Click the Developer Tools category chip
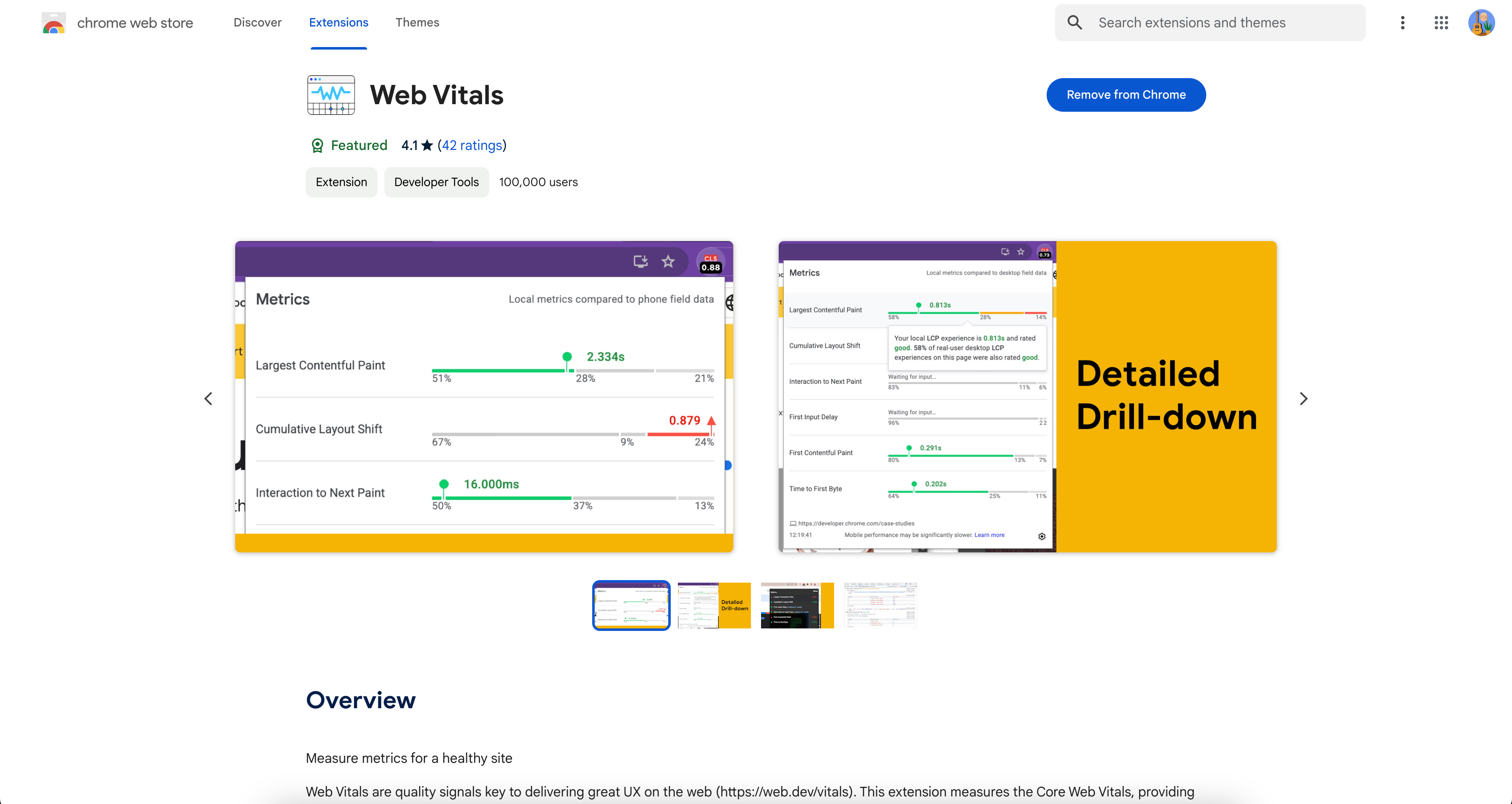 point(436,182)
